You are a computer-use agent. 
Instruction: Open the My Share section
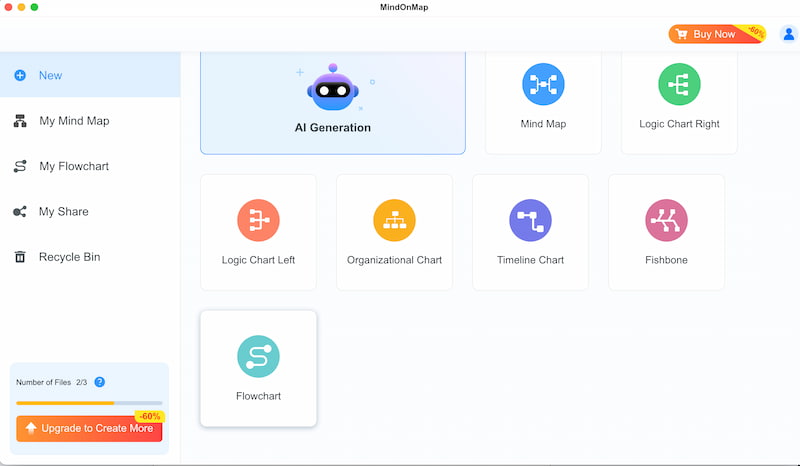(x=90, y=211)
